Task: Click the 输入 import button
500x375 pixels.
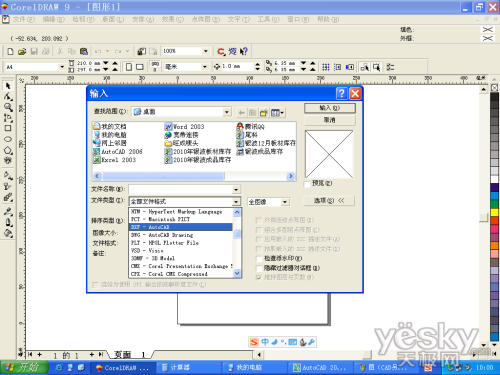Action: click(330, 108)
